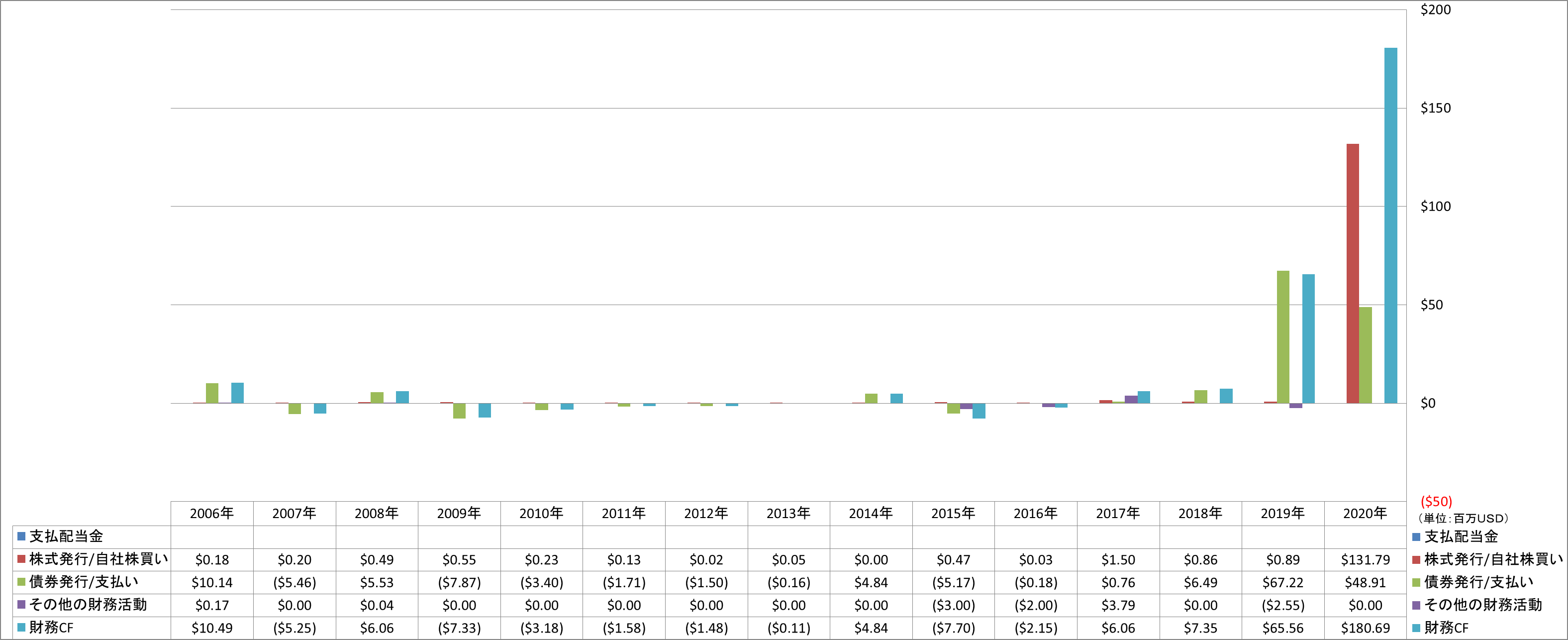
Task: Select the purple 2017 その他の財務活動 bar
Action: (1131, 400)
